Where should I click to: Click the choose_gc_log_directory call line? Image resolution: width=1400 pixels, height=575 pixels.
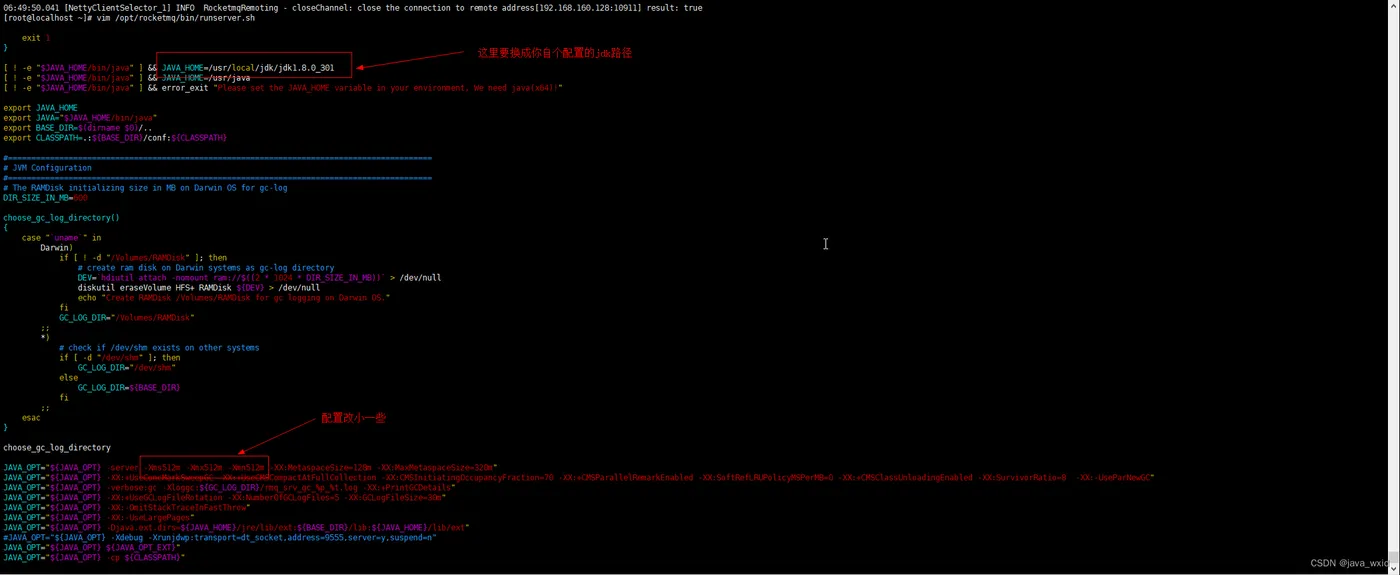(57, 447)
